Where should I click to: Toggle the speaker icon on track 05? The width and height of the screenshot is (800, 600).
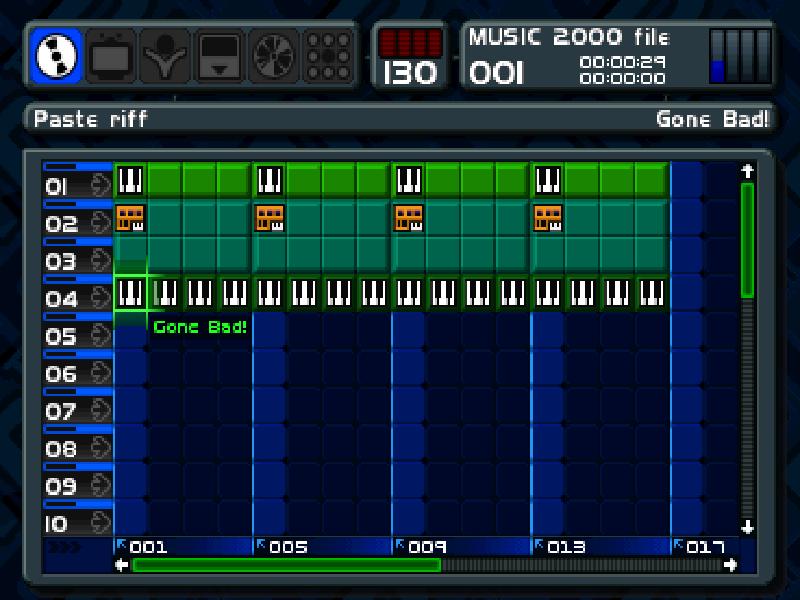tap(101, 336)
